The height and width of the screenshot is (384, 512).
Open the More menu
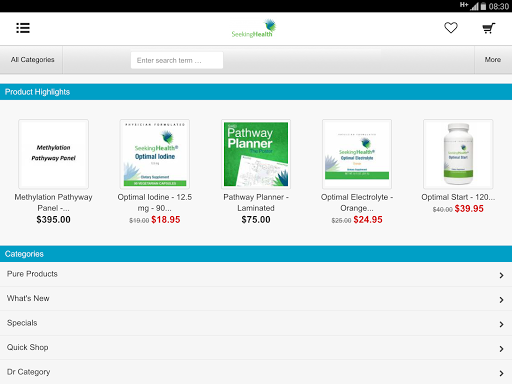click(x=493, y=60)
